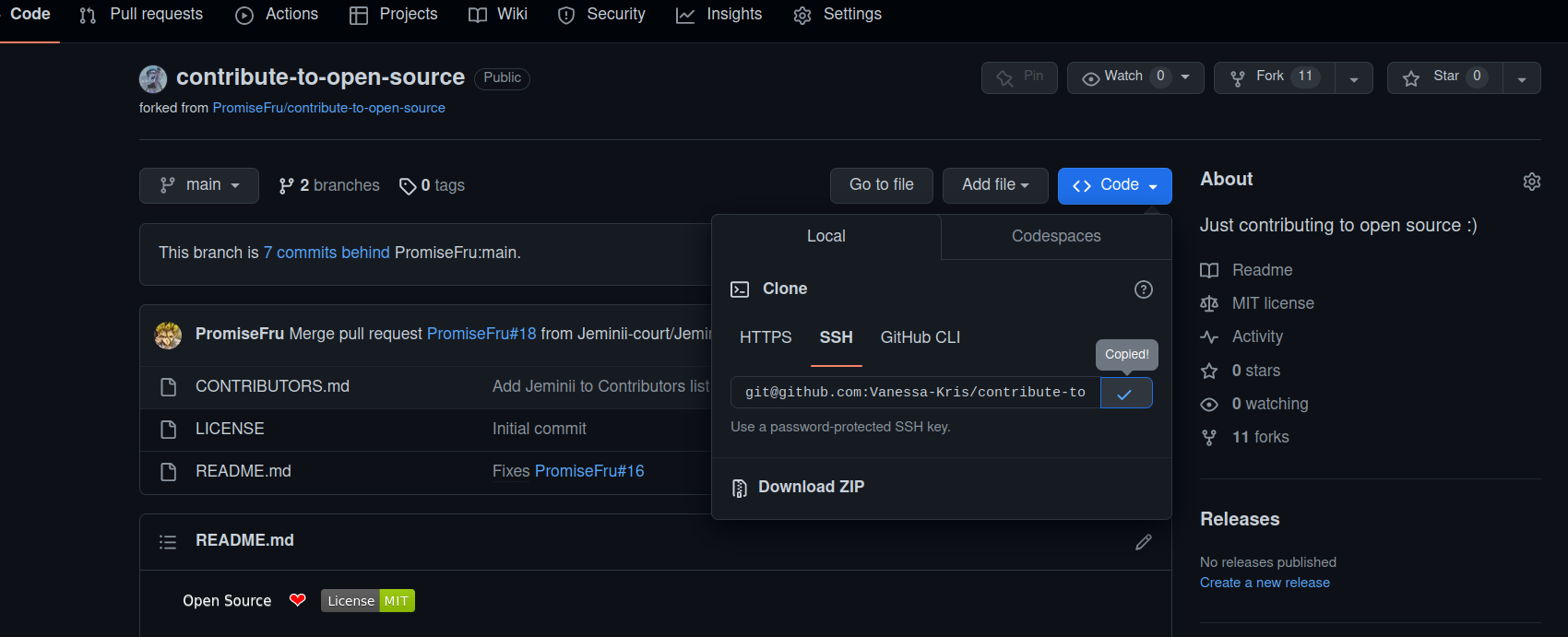Screen dimensions: 1568x637
Task: Toggle the green Code dropdown button
Action: point(1115,185)
